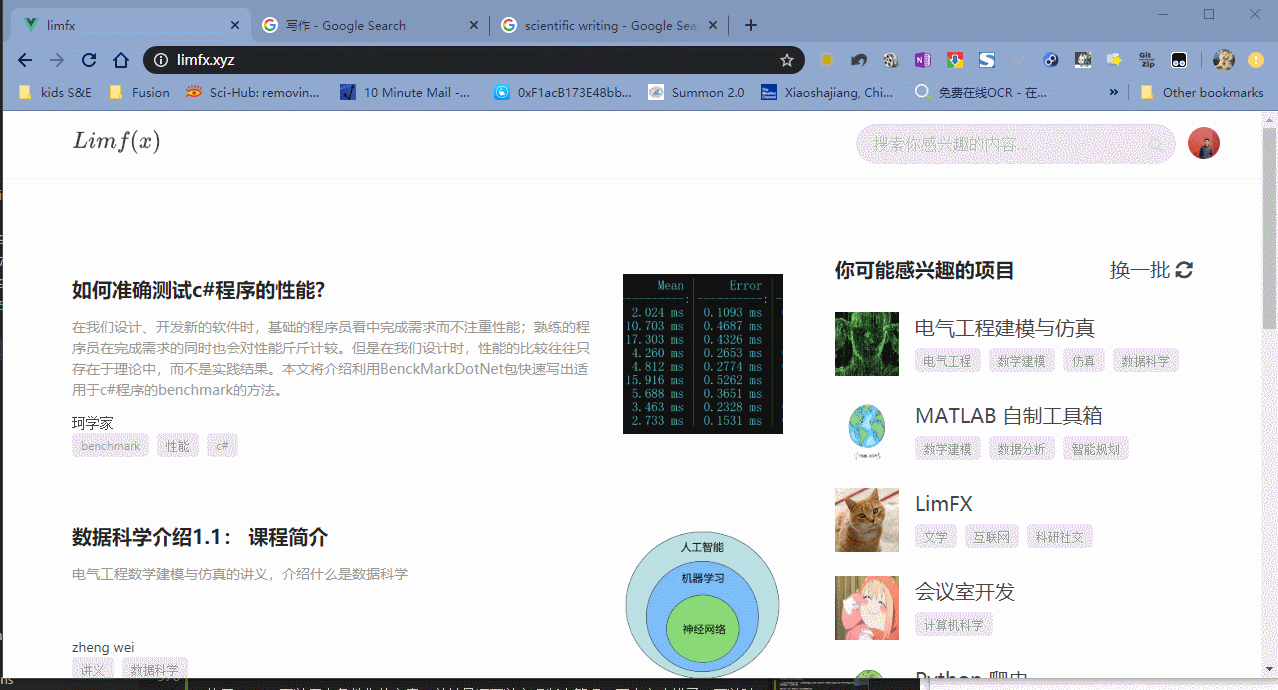Open the black-white eyes extension icon
Viewport: 1278px width, 690px height.
click(1179, 60)
